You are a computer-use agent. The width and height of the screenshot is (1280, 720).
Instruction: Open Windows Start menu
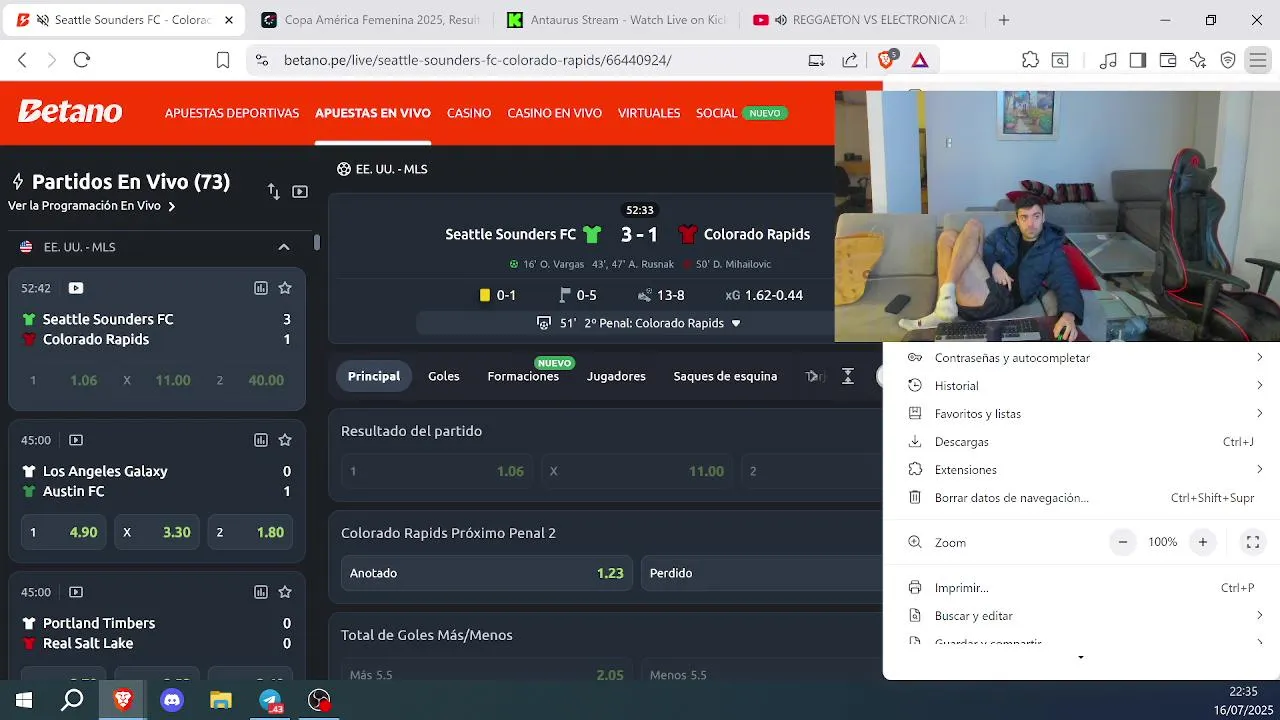click(x=24, y=700)
